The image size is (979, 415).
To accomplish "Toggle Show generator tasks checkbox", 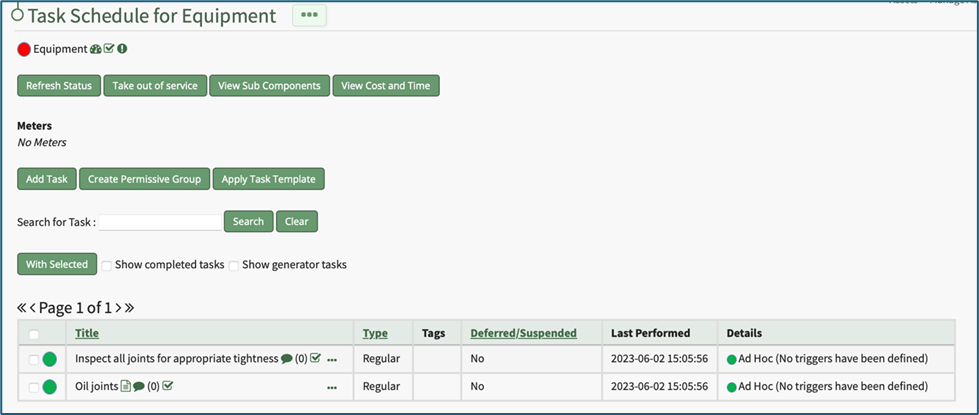I will click(x=234, y=265).
